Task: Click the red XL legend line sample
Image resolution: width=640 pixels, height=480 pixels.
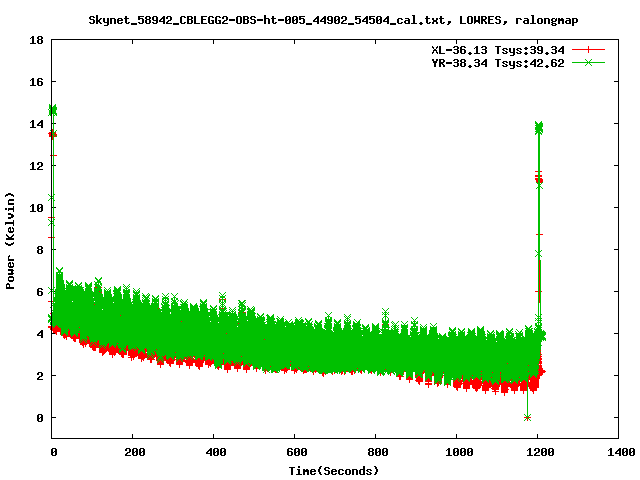Action: pos(588,50)
